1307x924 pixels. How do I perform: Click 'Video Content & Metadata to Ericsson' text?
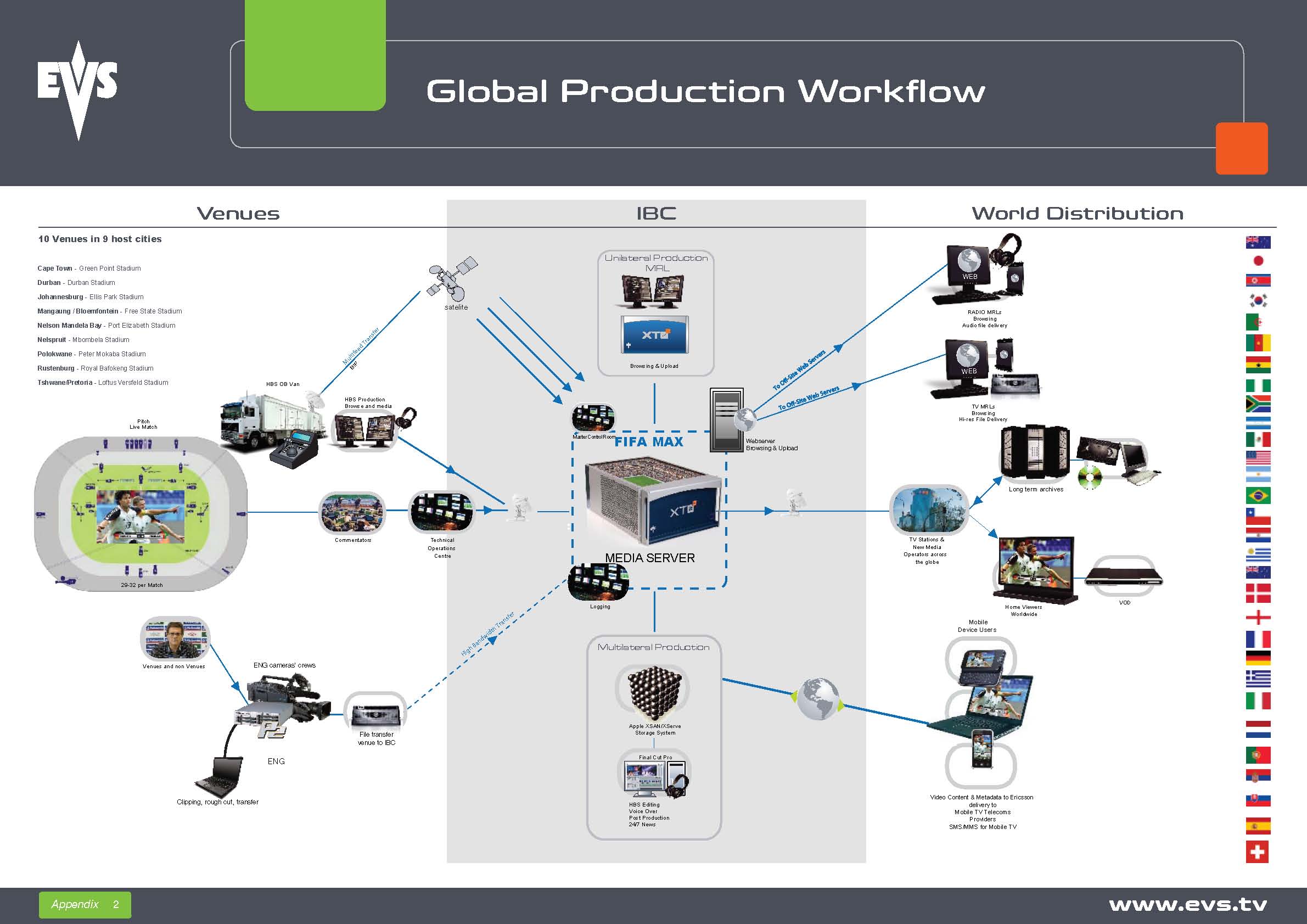point(981,797)
